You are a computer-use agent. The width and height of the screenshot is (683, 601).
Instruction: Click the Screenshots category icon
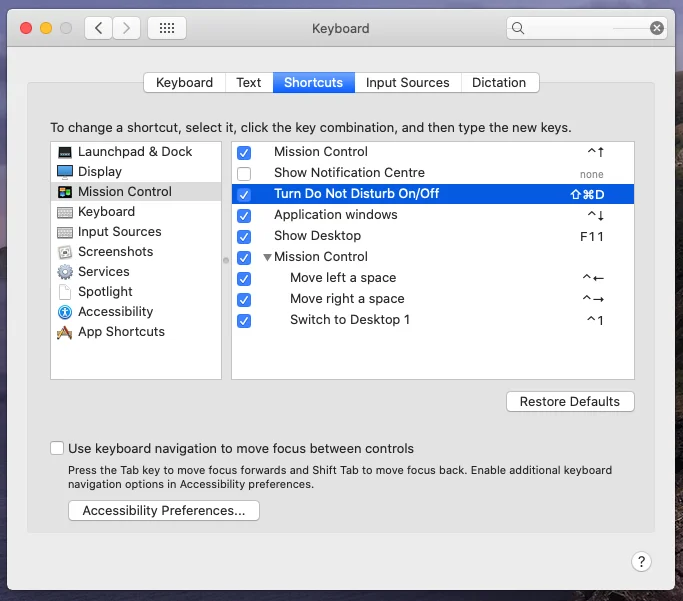click(65, 252)
